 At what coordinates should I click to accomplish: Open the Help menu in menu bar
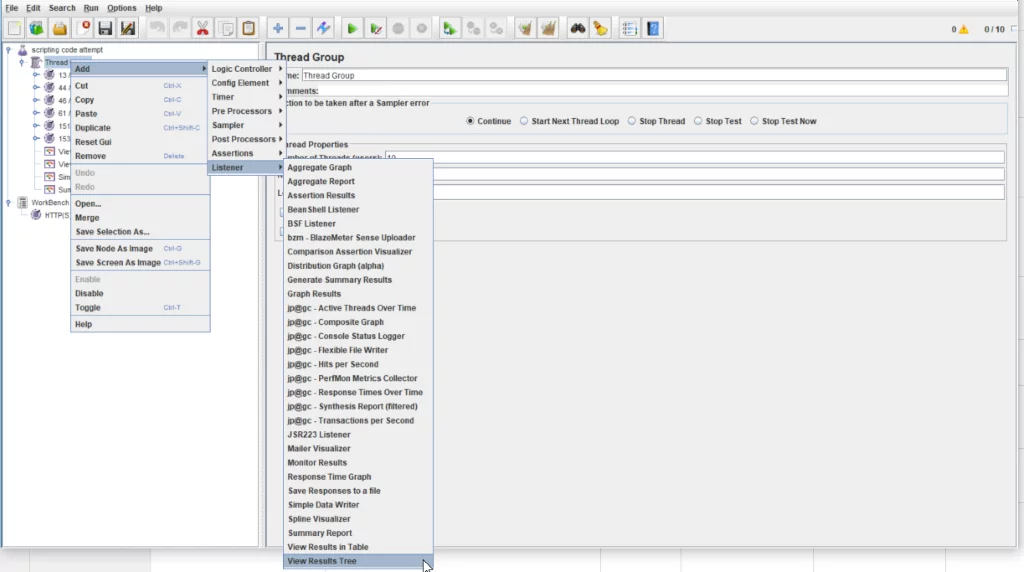[153, 8]
